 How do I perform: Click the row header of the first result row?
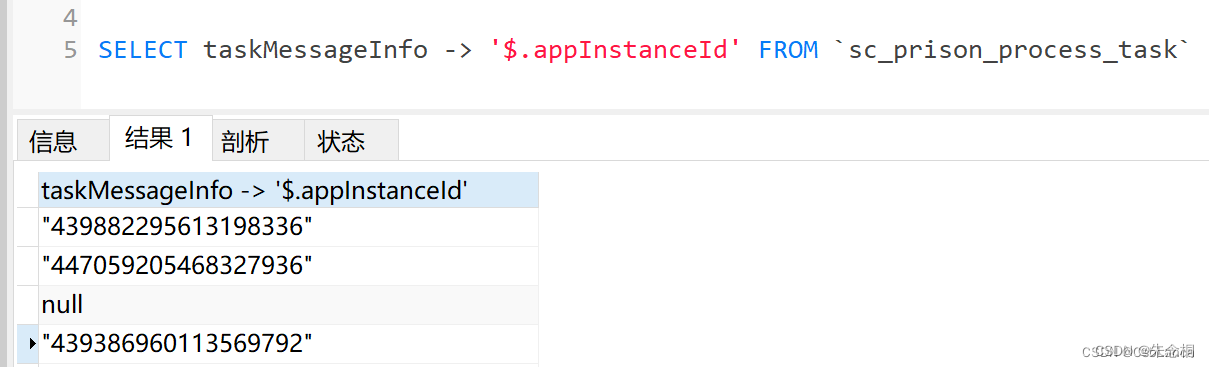[x=28, y=227]
